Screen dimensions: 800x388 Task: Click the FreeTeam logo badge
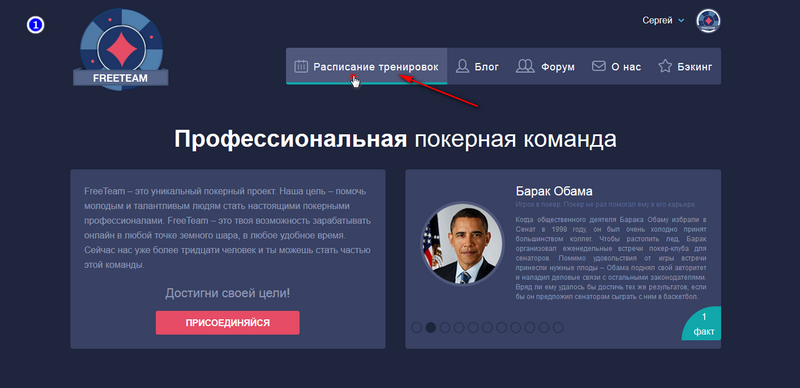[121, 50]
